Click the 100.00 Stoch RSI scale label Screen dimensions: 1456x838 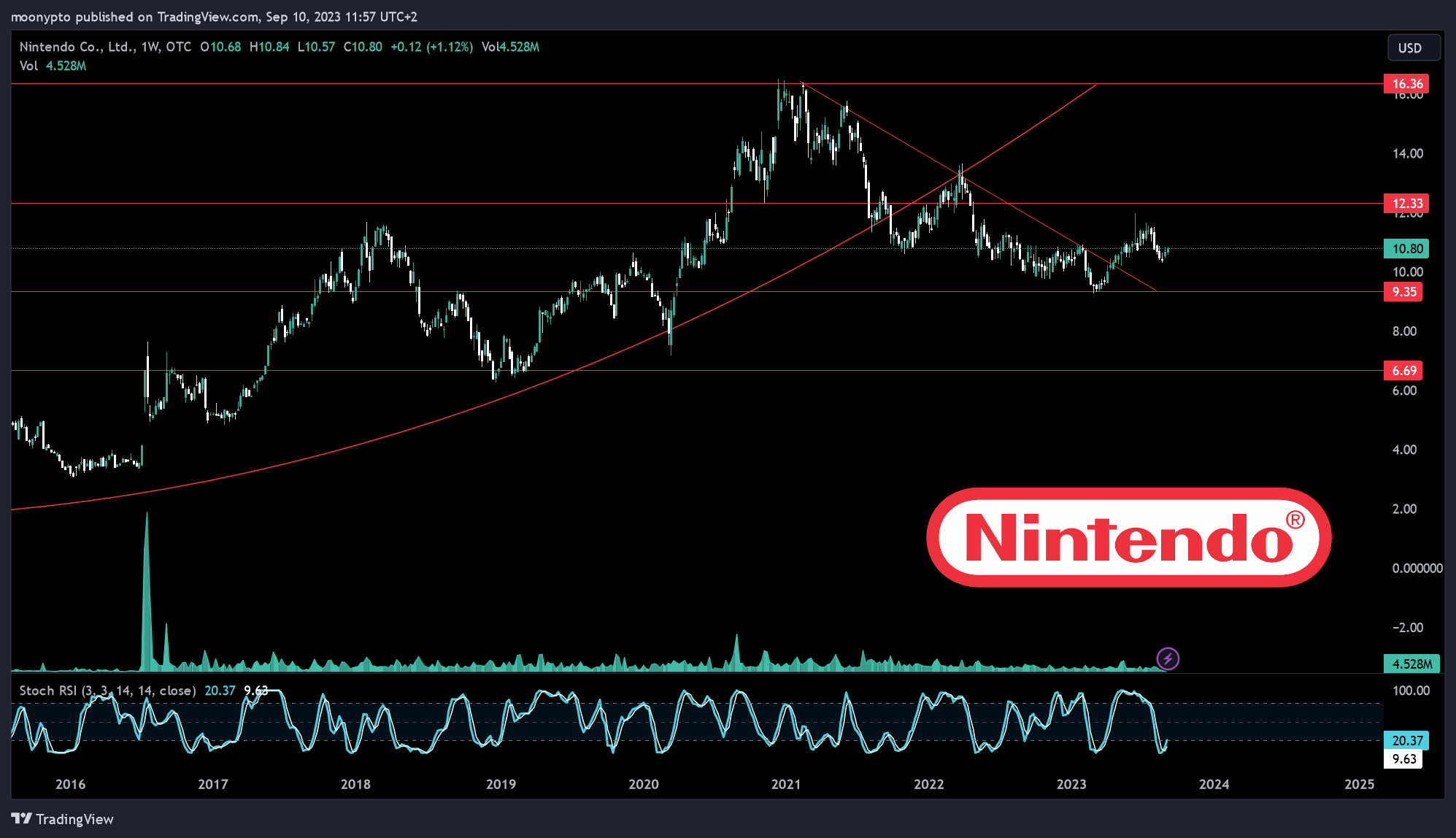click(x=1411, y=691)
